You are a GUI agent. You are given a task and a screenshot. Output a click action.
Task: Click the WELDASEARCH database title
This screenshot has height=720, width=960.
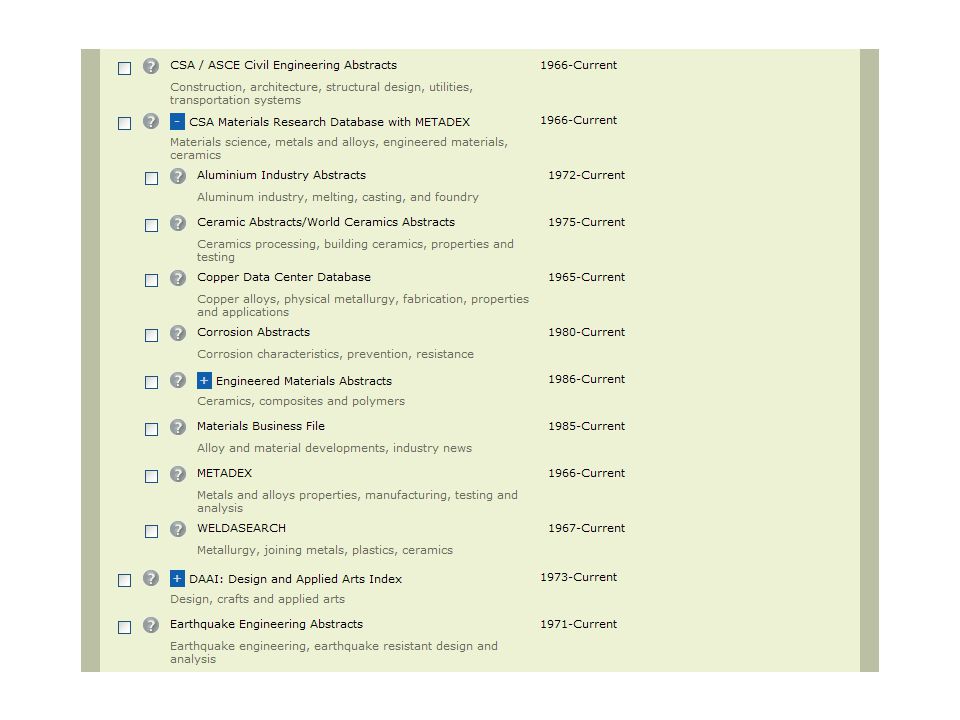tap(241, 528)
